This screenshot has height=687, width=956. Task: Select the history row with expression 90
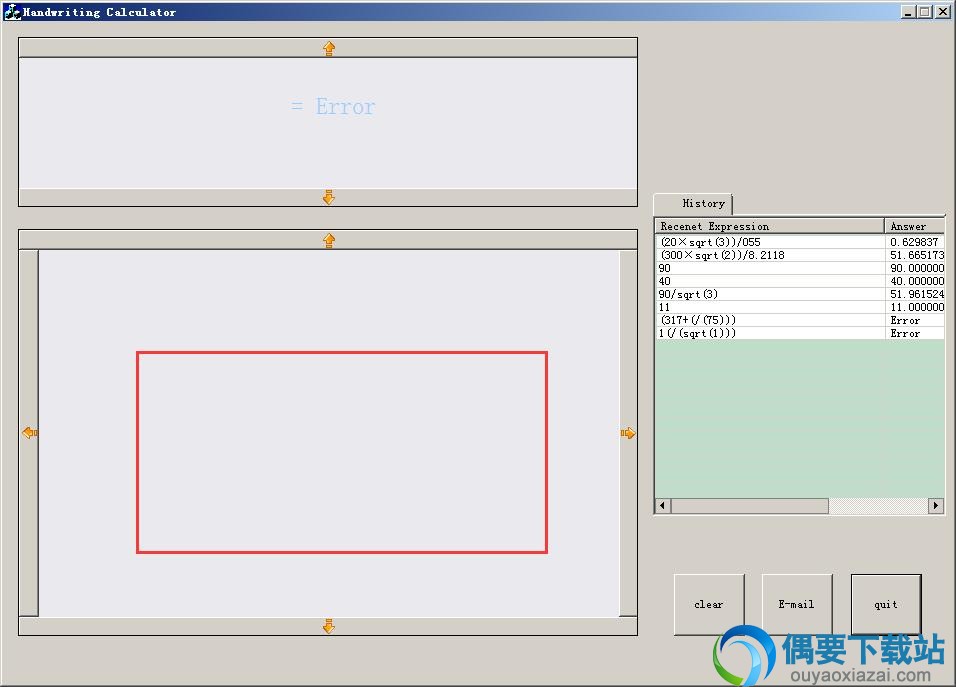pyautogui.click(x=800, y=268)
